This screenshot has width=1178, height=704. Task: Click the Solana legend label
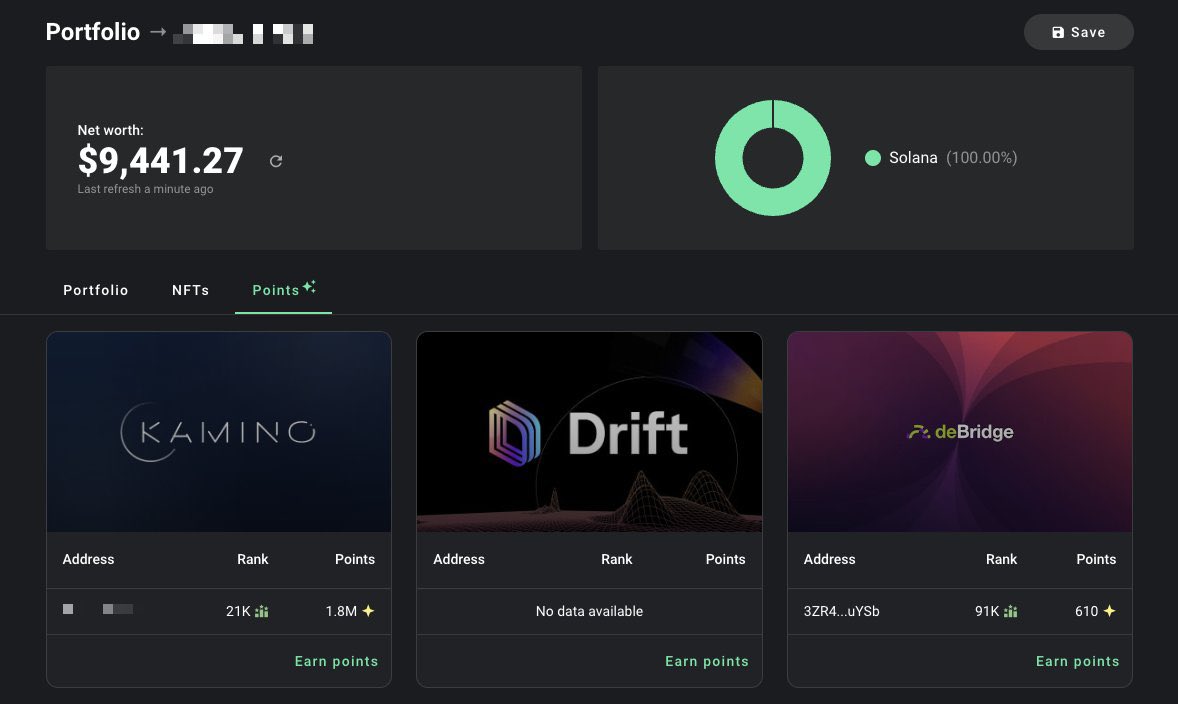tap(913, 158)
